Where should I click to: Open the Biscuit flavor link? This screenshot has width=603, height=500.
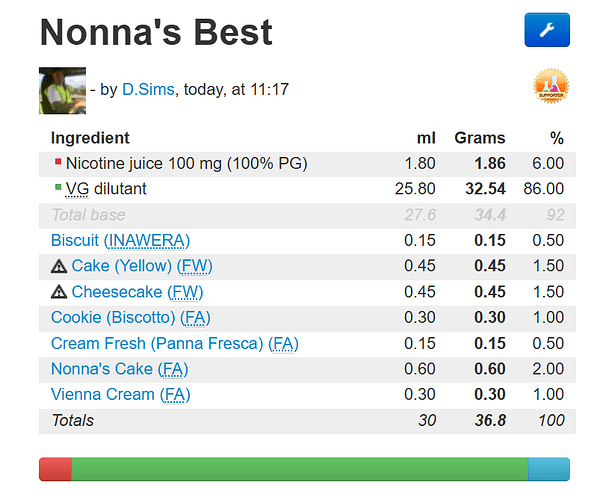pyautogui.click(x=75, y=240)
